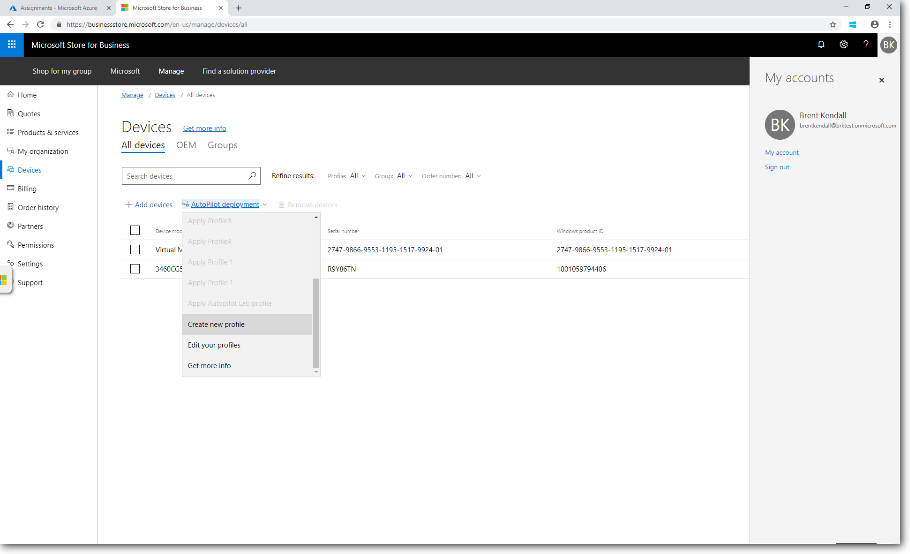Switch to the Groups tab
910x554 pixels.
point(222,145)
